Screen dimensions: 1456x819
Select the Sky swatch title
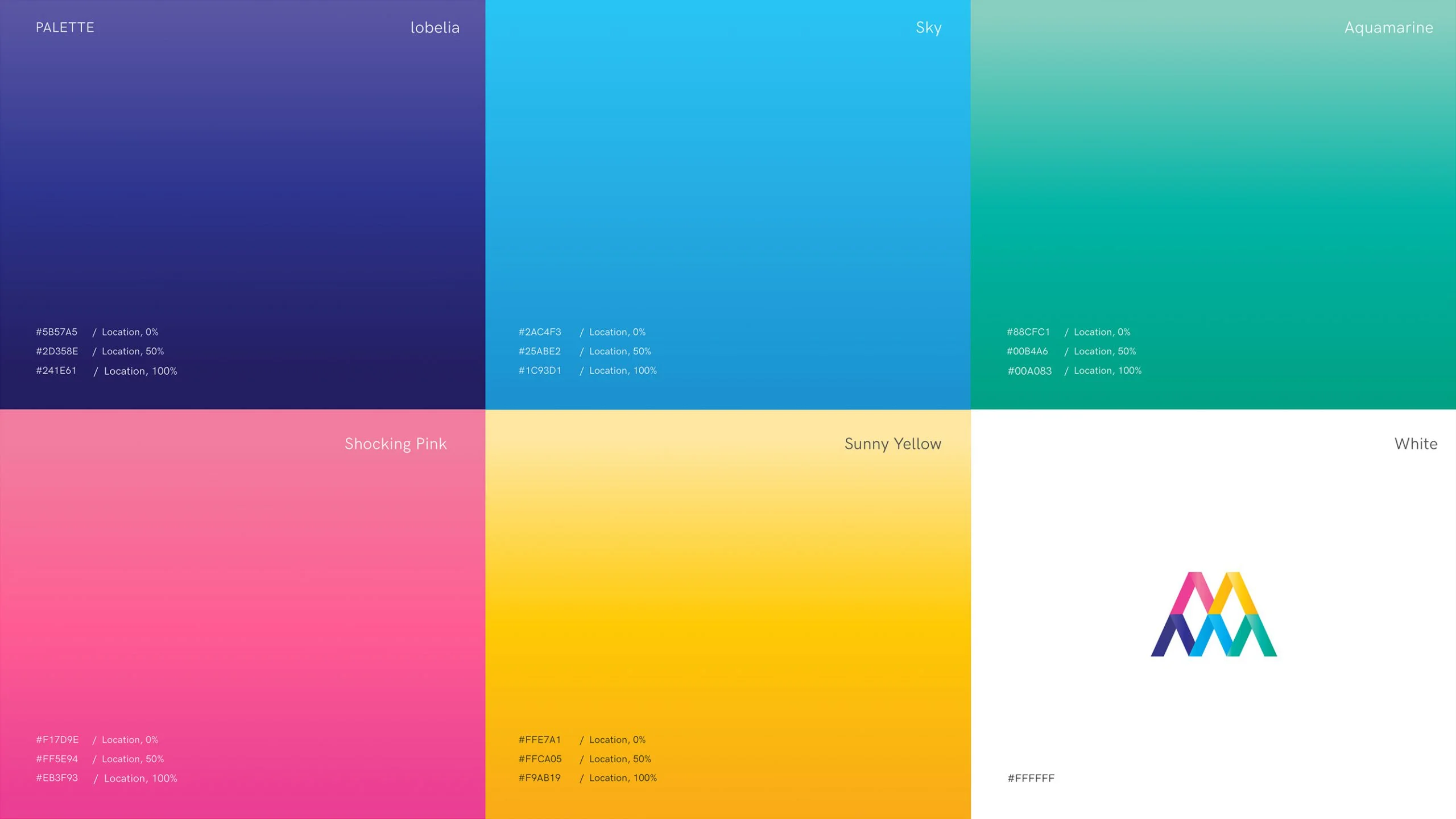point(928,27)
